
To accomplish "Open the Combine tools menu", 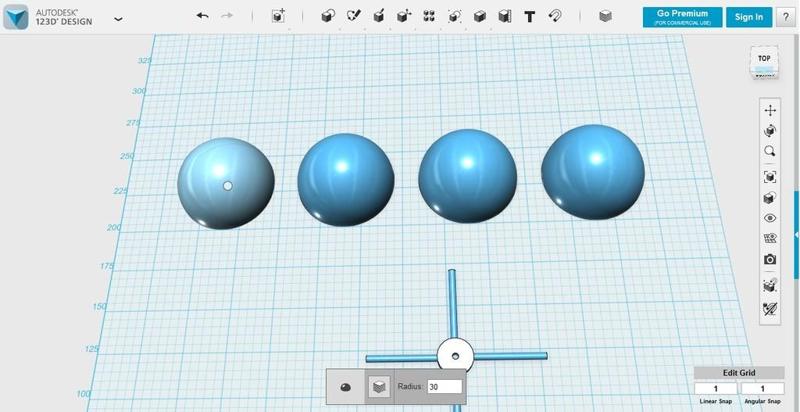I will click(480, 16).
